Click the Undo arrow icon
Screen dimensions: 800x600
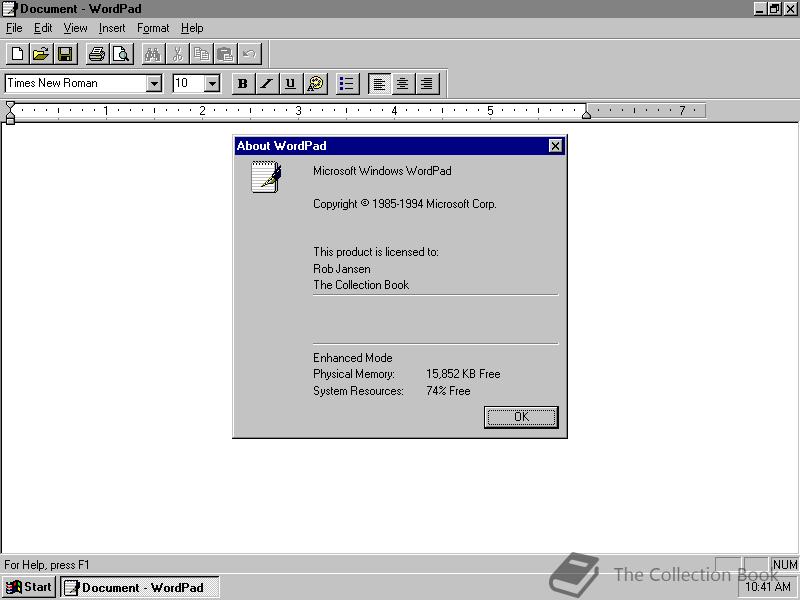[249, 54]
